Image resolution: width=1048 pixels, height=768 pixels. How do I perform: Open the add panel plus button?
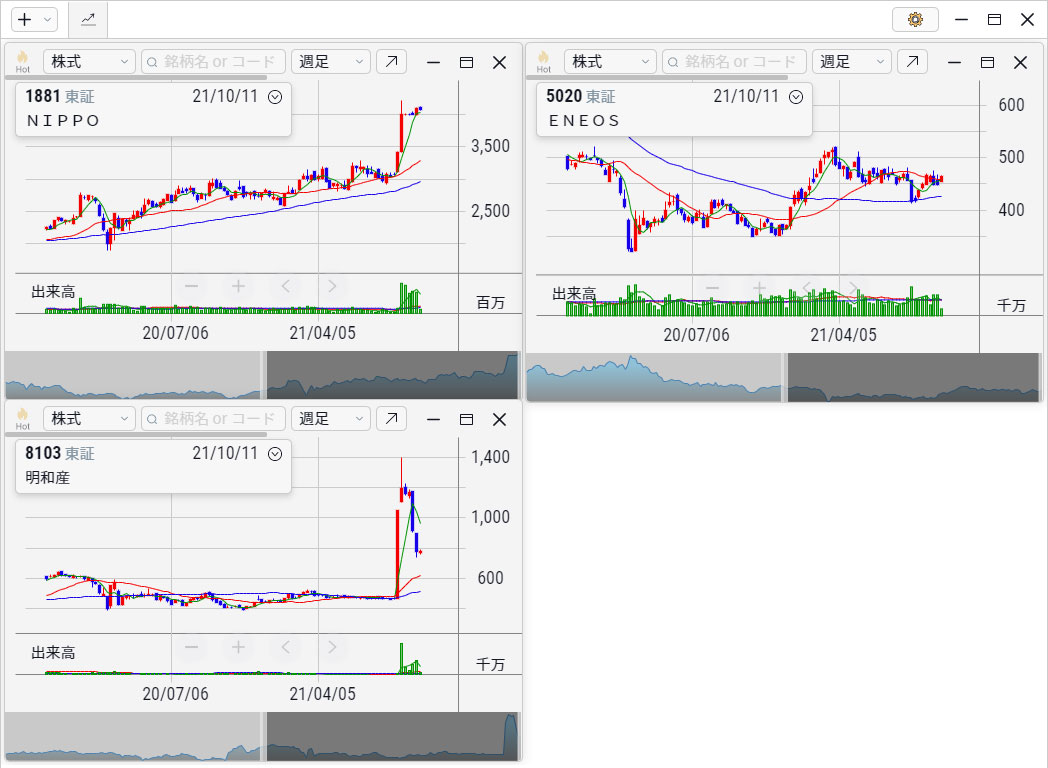[x=25, y=19]
